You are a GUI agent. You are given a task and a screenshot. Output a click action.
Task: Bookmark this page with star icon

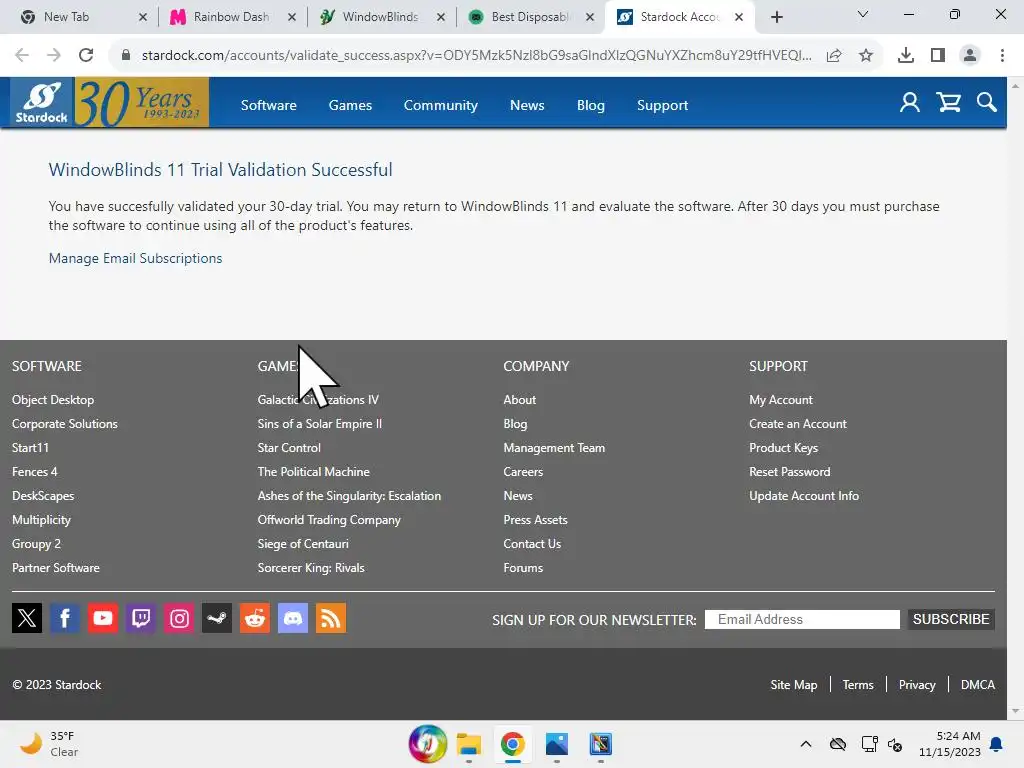pos(866,56)
